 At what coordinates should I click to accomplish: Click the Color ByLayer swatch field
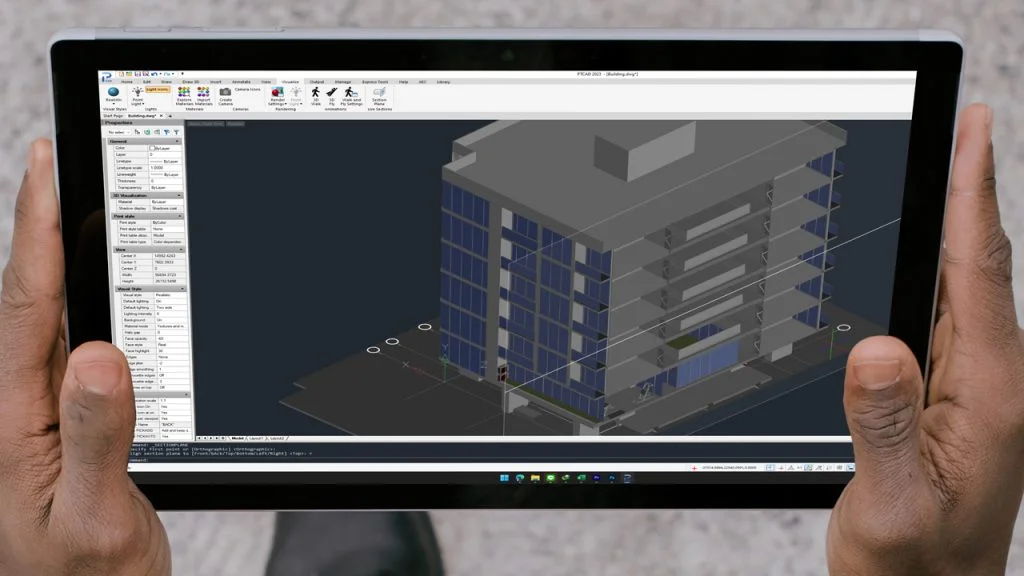click(x=165, y=148)
